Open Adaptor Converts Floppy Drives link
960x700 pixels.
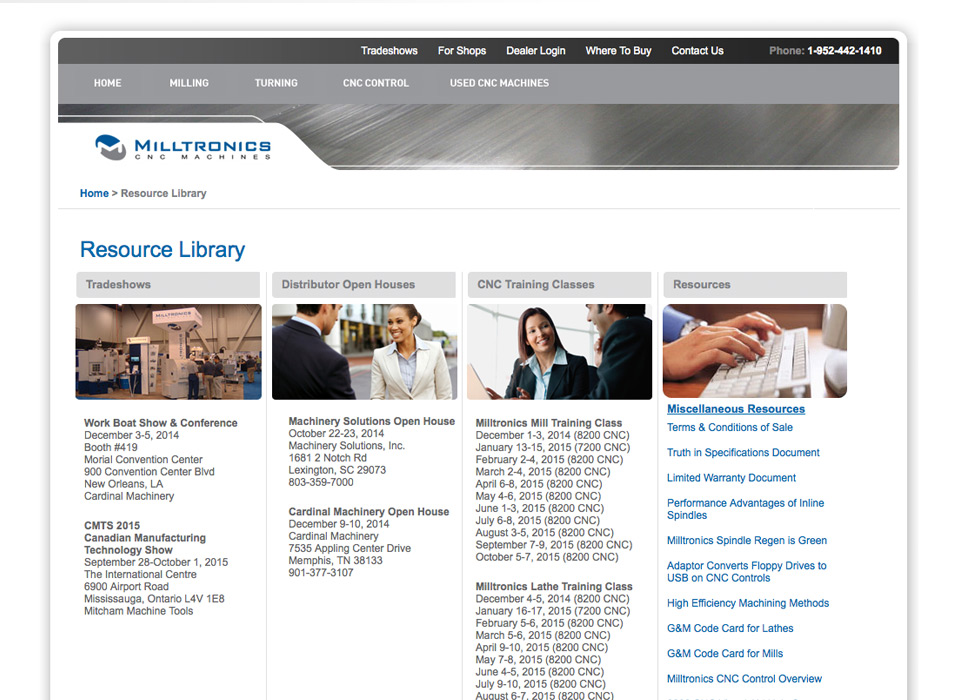pyautogui.click(x=747, y=572)
